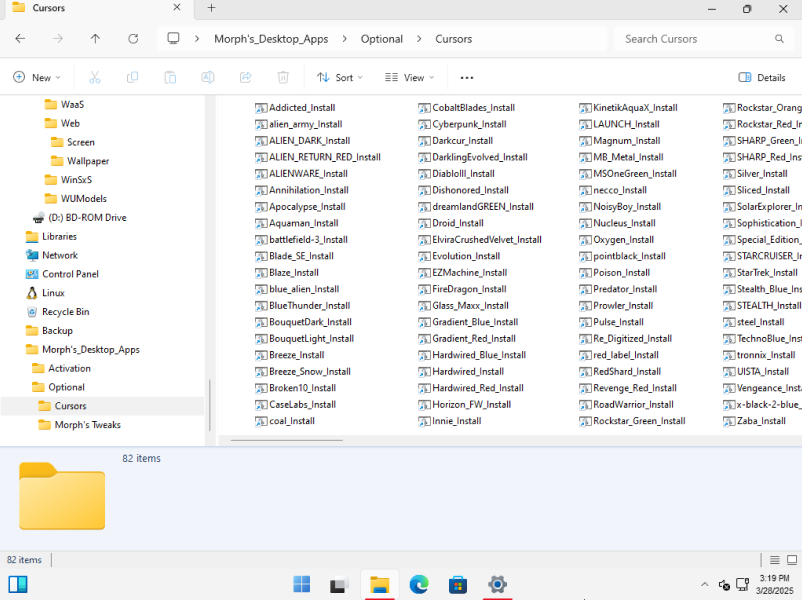Select Wallpaper folder in navigation pane
The height and width of the screenshot is (600, 802).
tap(88, 161)
